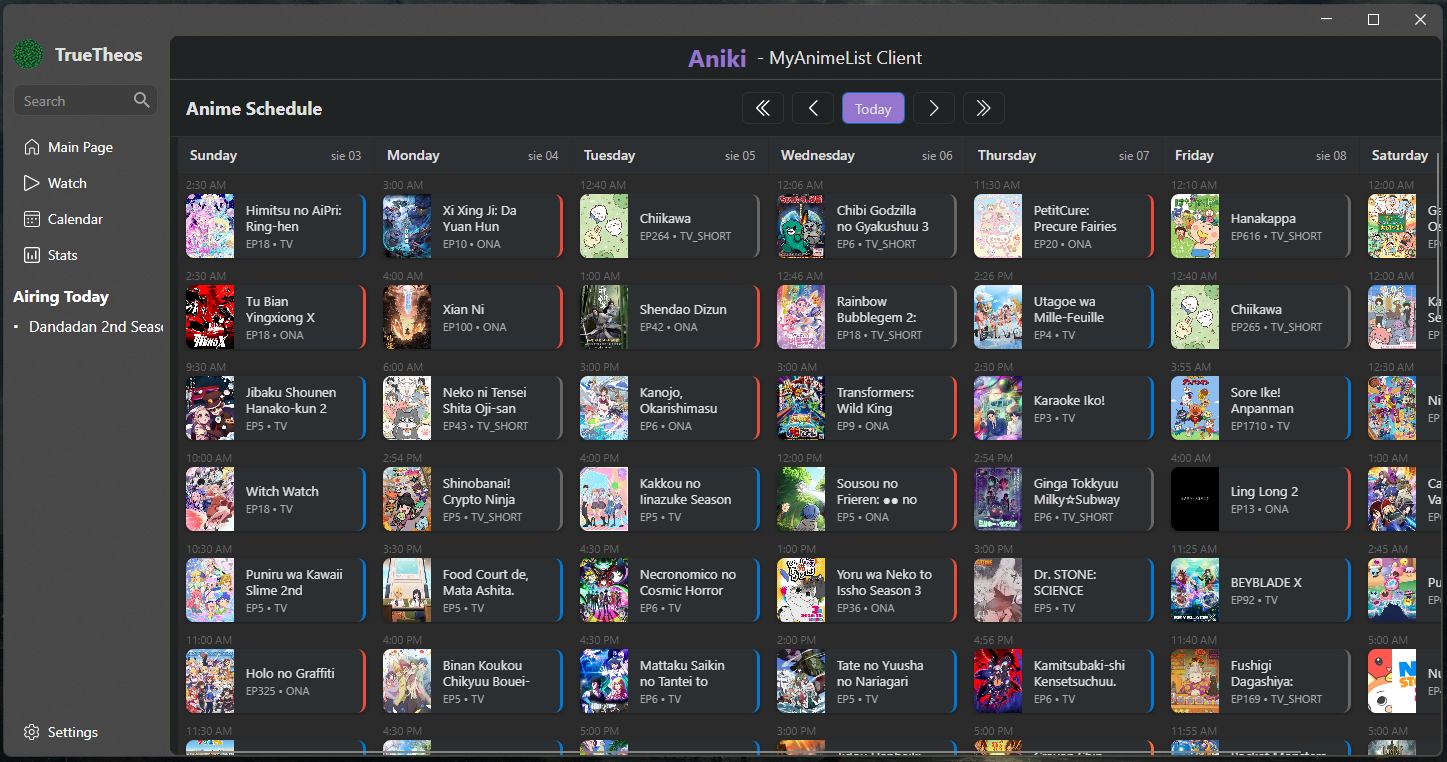Screen dimensions: 1447x762
Task: Open Holo no Graffiti thumbnail
Action: pos(210,681)
